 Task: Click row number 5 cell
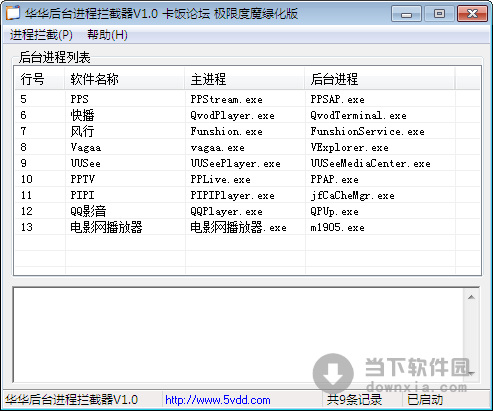coord(23,99)
